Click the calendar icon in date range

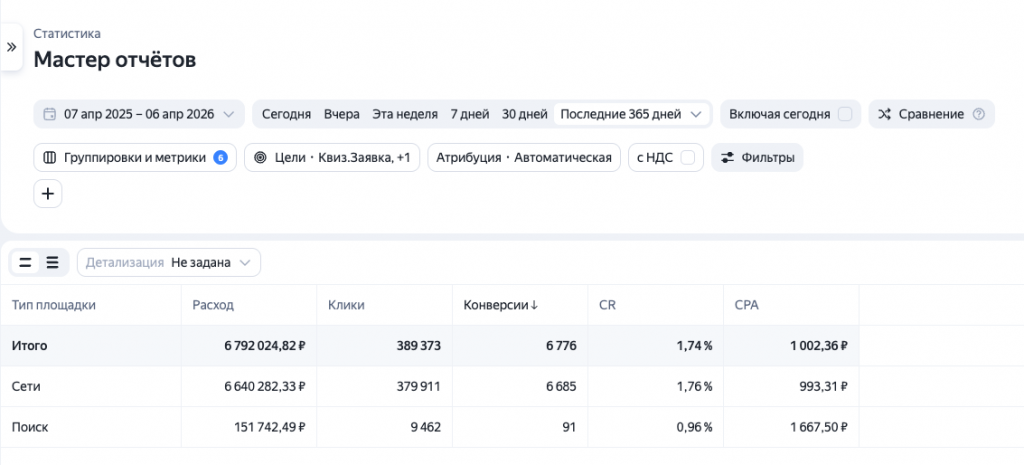pos(49,114)
